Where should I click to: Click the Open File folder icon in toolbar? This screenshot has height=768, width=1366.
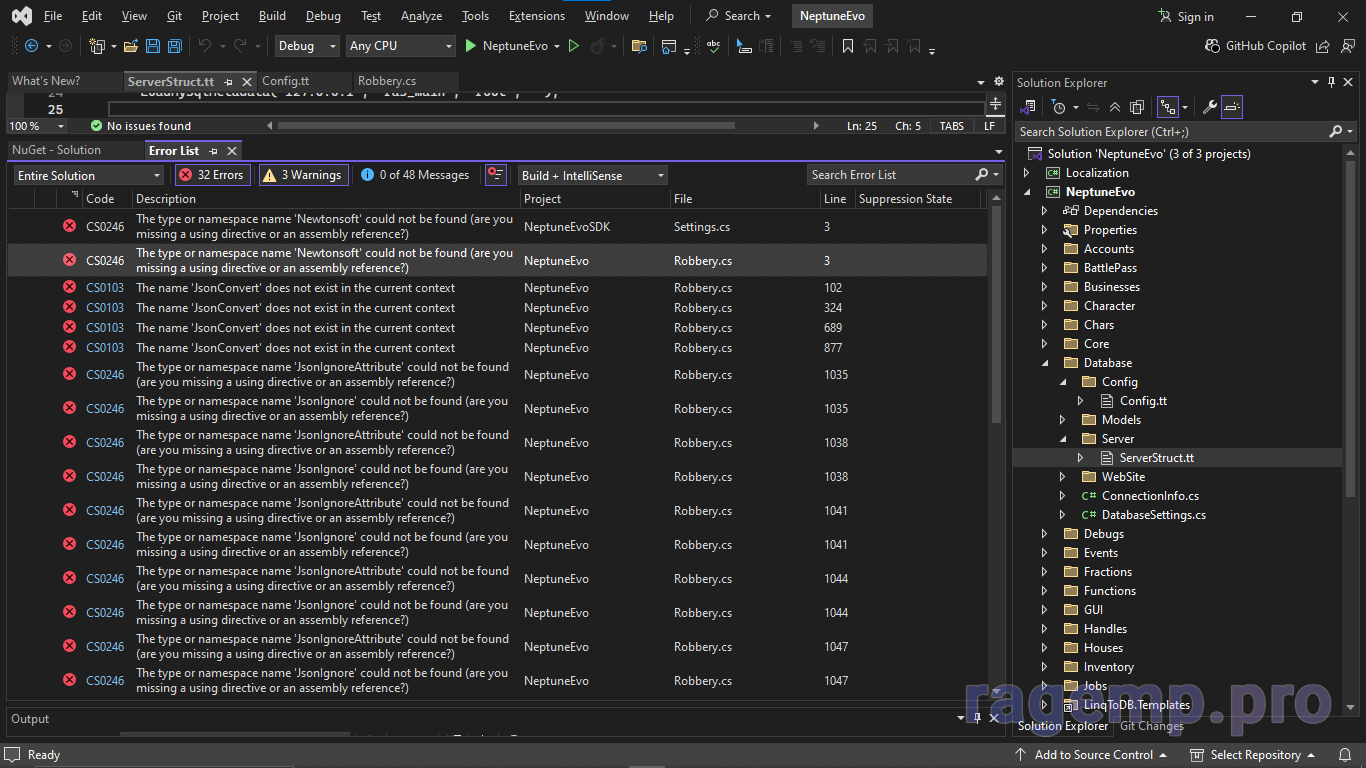pyautogui.click(x=130, y=46)
